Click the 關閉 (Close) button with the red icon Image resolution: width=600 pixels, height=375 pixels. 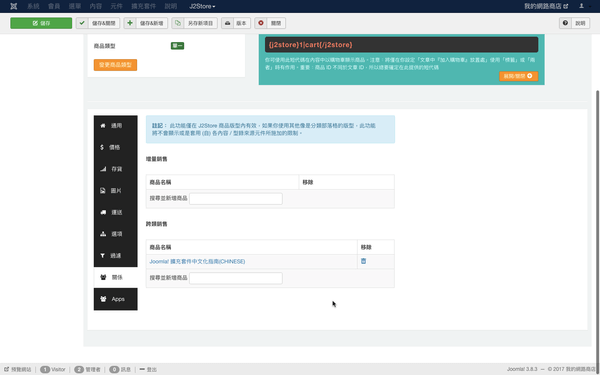270,23
